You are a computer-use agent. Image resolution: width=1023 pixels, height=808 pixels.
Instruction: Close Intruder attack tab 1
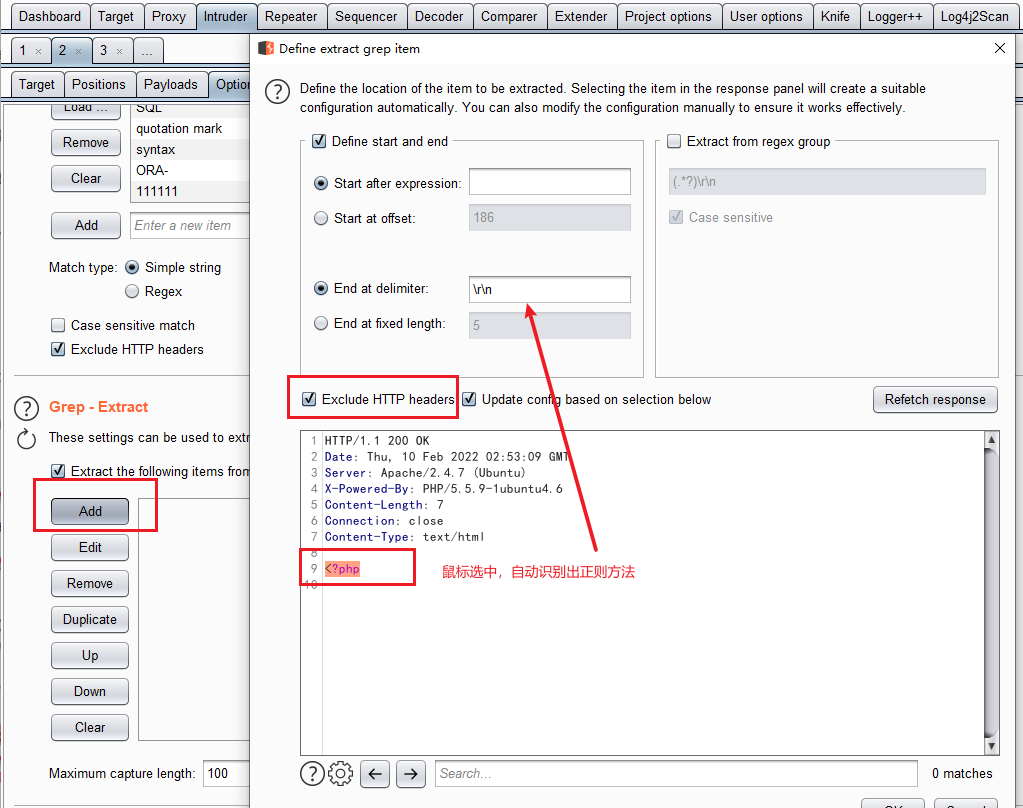click(38, 51)
